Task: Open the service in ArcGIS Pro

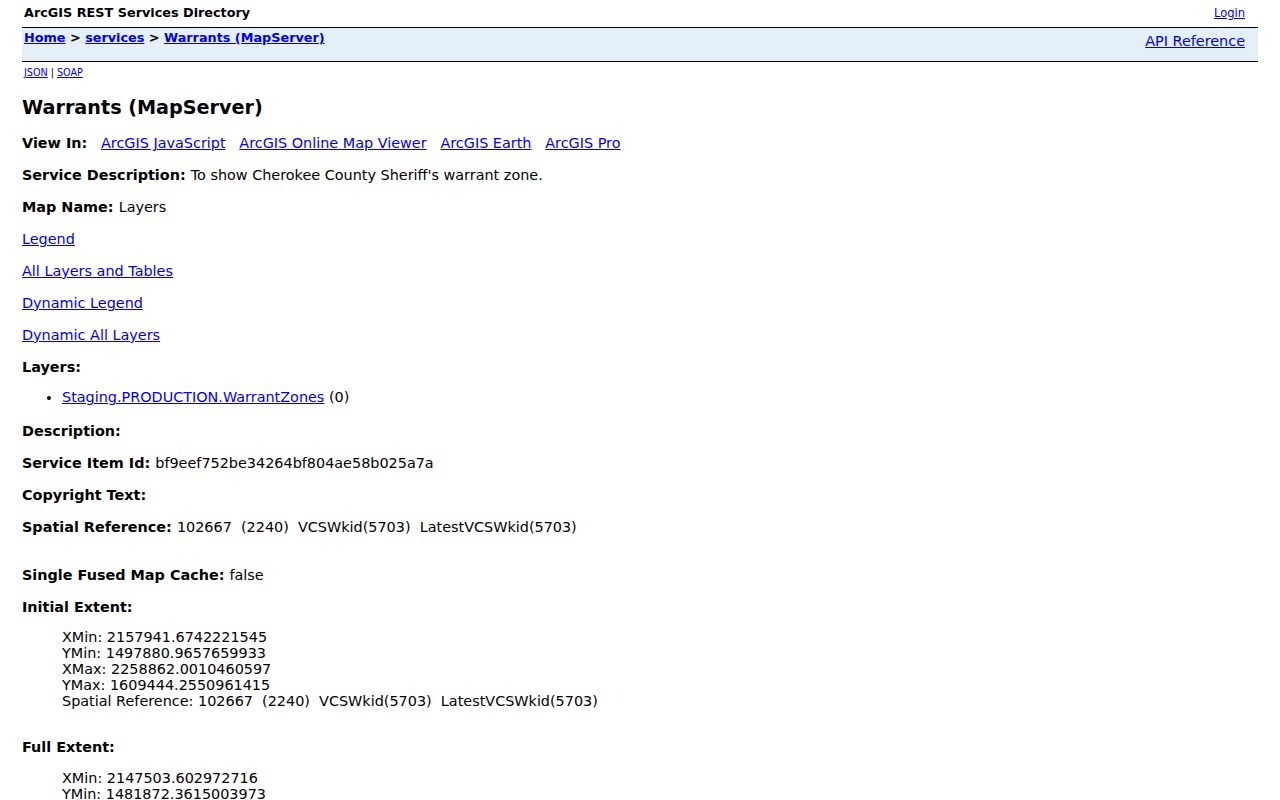Action: (583, 143)
